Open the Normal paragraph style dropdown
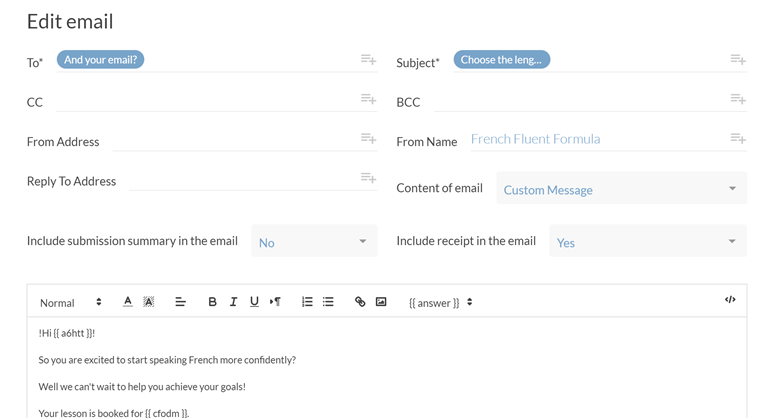765x418 pixels. [x=71, y=303]
